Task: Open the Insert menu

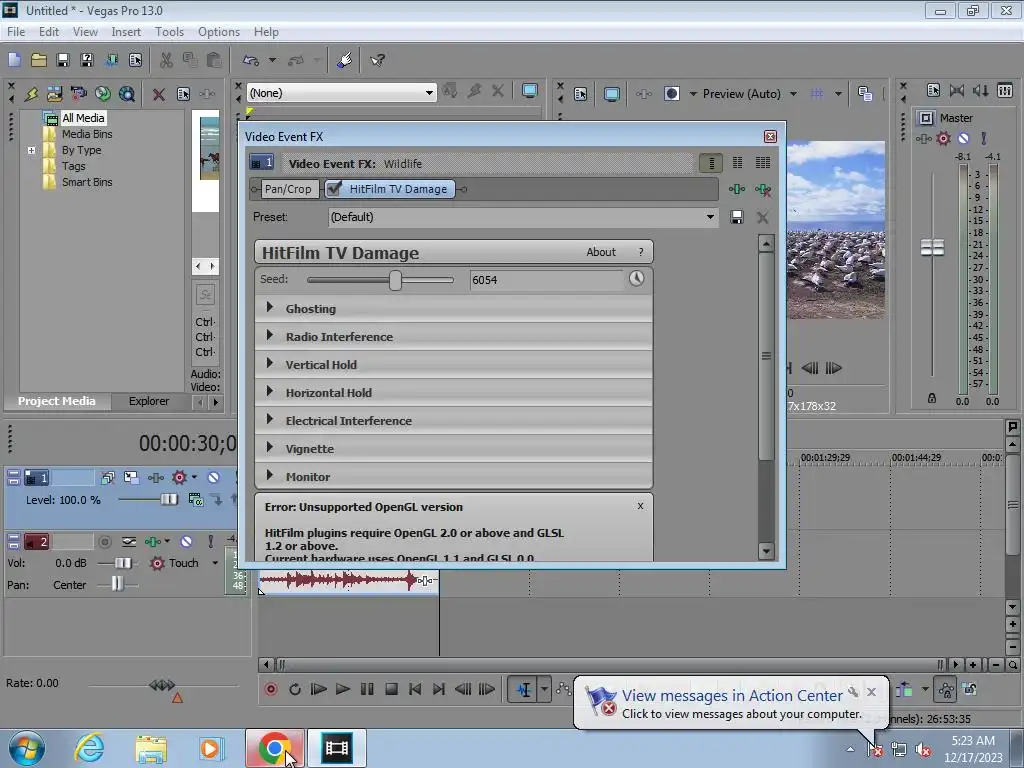Action: [126, 31]
